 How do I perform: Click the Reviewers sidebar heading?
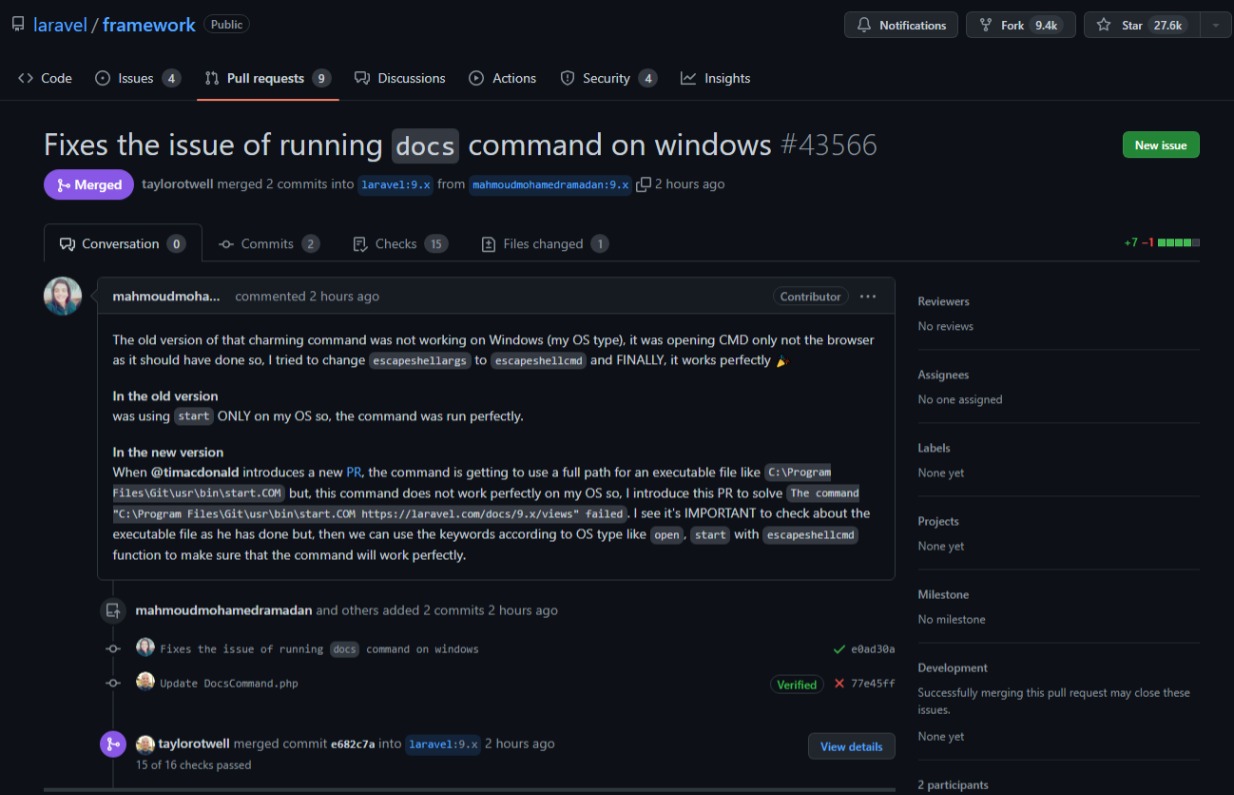943,301
